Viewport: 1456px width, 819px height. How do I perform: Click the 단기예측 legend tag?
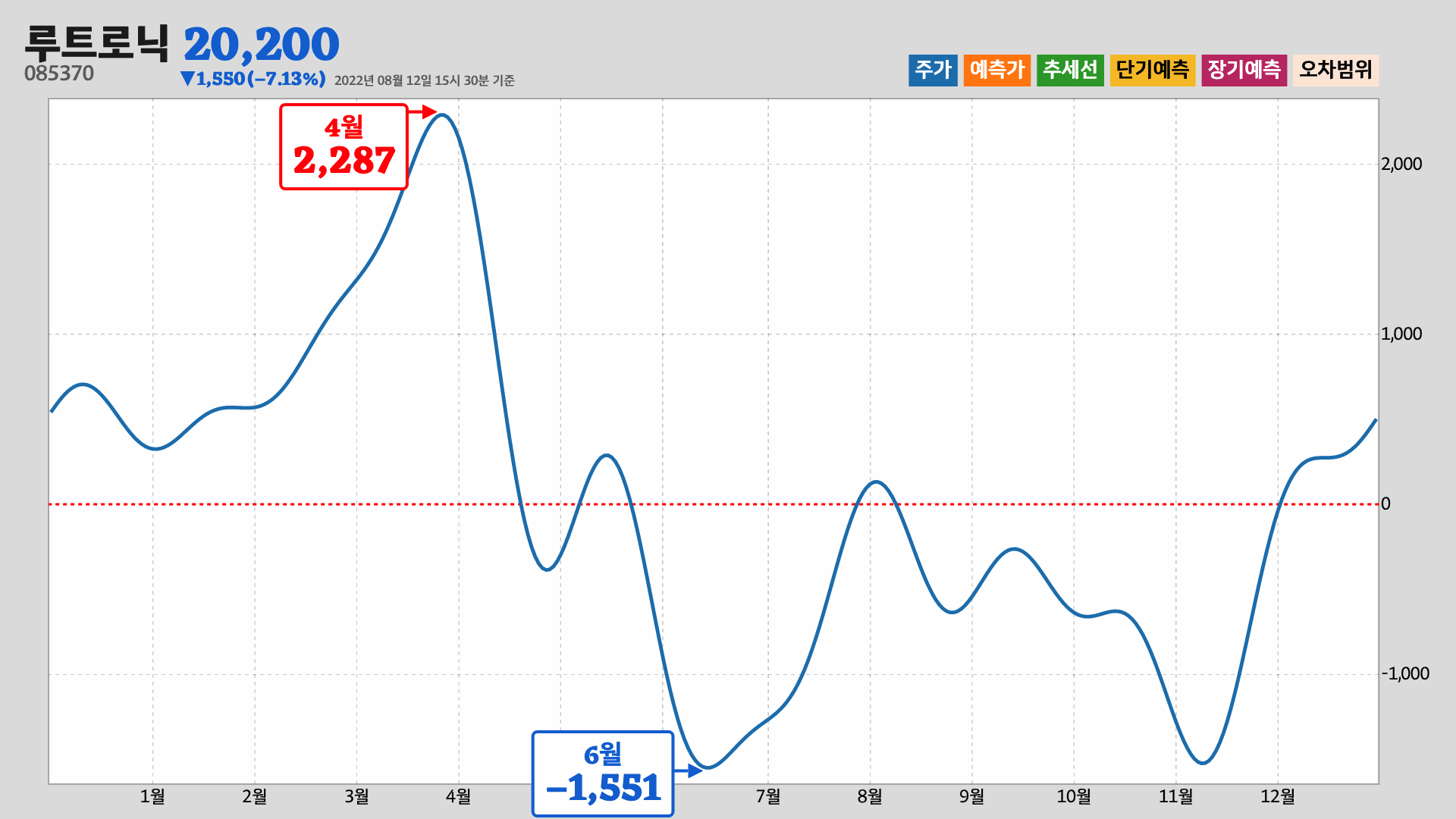tap(1153, 71)
